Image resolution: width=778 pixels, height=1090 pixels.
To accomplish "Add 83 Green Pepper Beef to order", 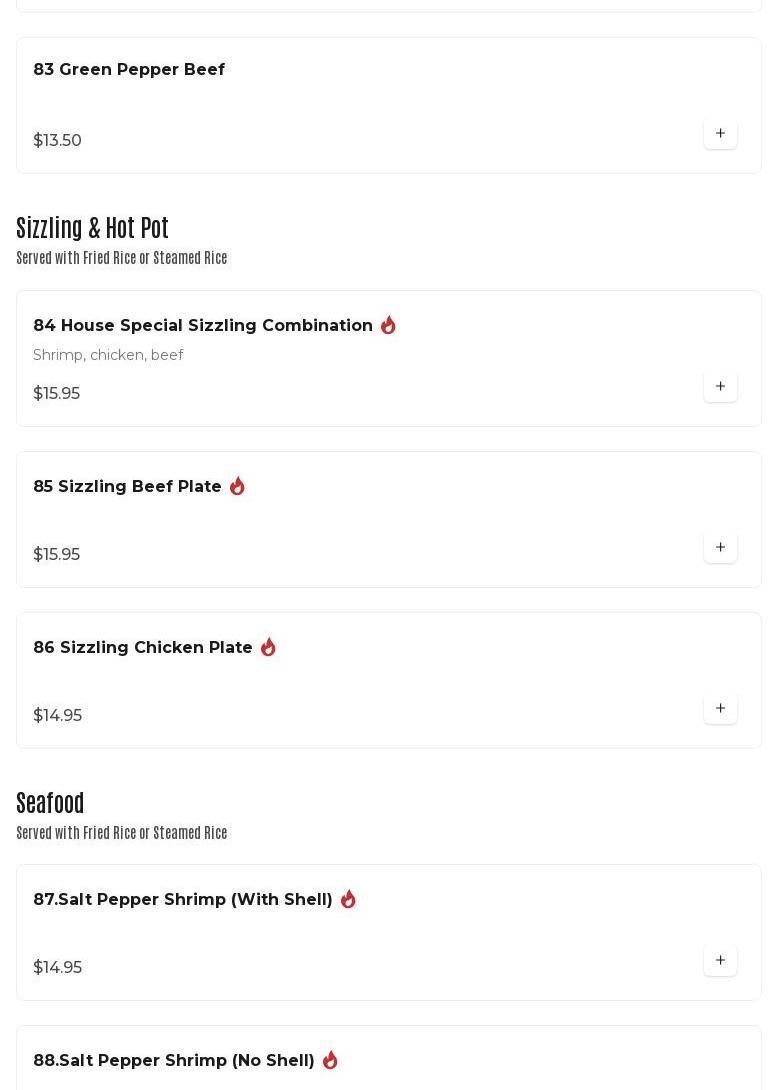I will 720,133.
